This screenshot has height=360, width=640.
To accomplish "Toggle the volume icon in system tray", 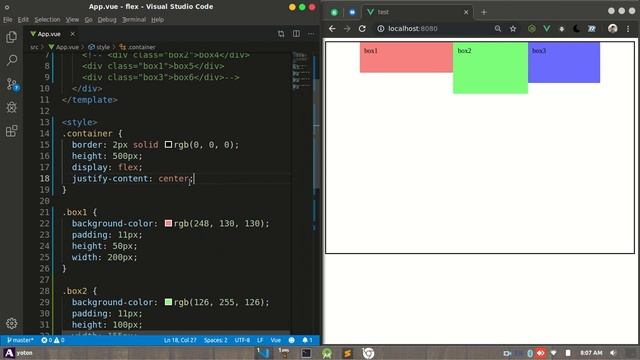I will tap(613, 353).
